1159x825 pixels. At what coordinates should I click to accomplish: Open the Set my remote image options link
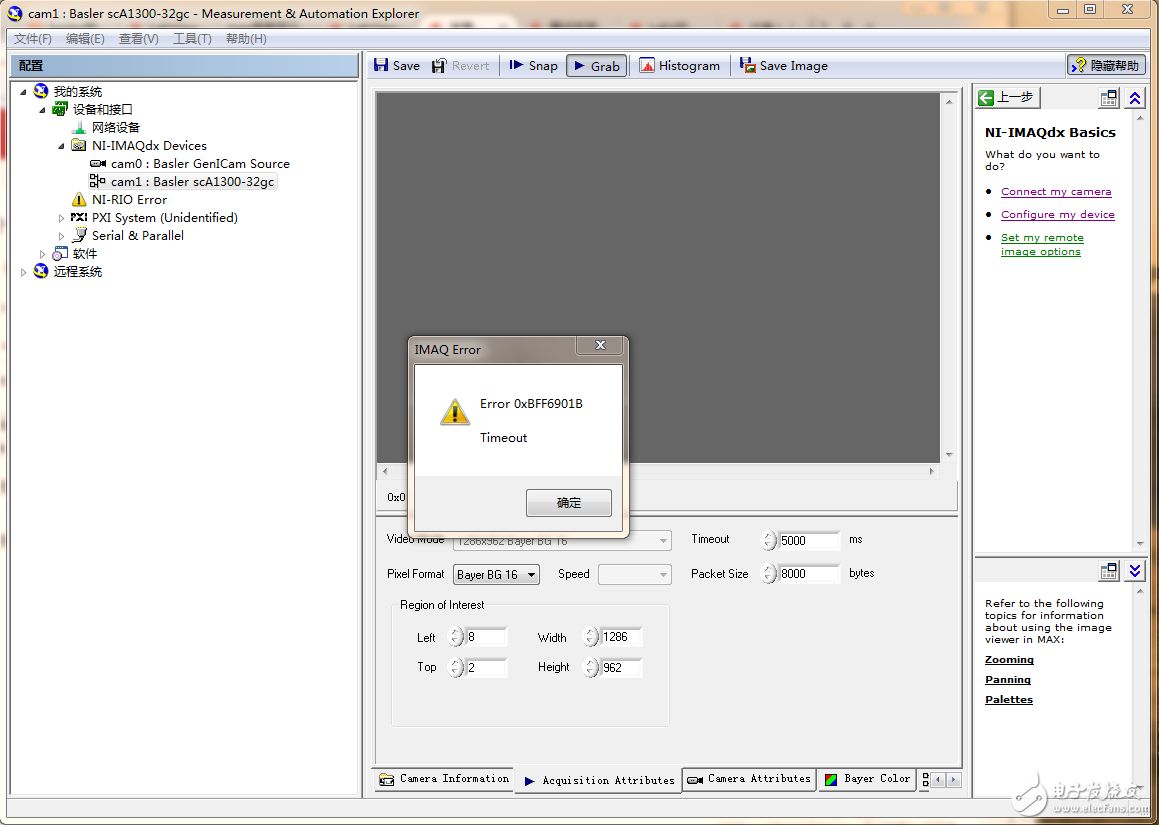coord(1042,245)
